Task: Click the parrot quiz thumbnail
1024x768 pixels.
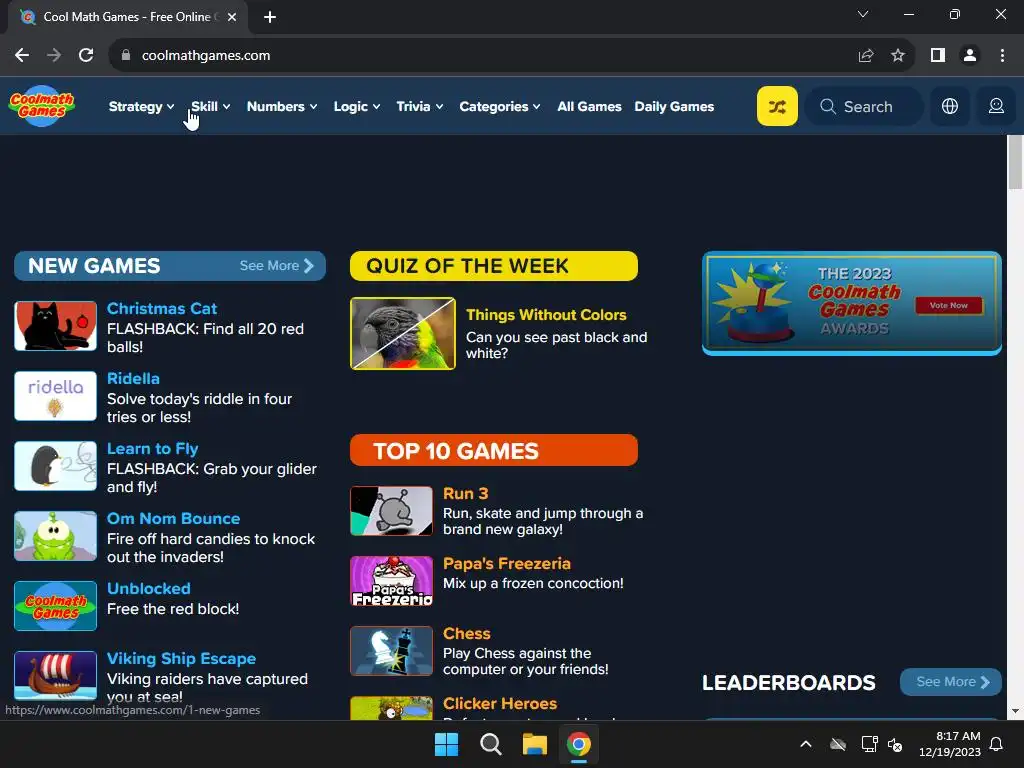Action: [x=403, y=333]
